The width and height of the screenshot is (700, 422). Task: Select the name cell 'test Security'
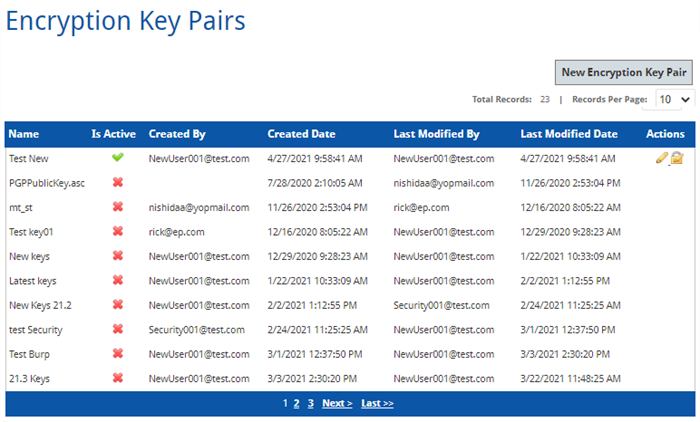coord(36,330)
